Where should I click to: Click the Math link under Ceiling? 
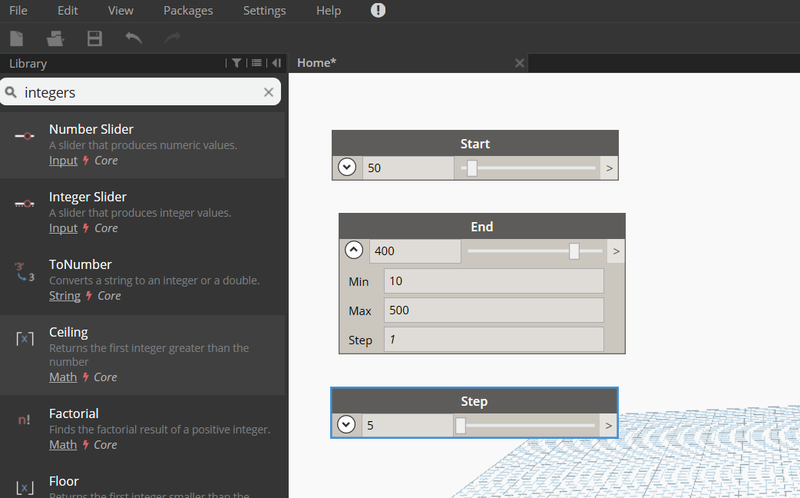coord(63,377)
